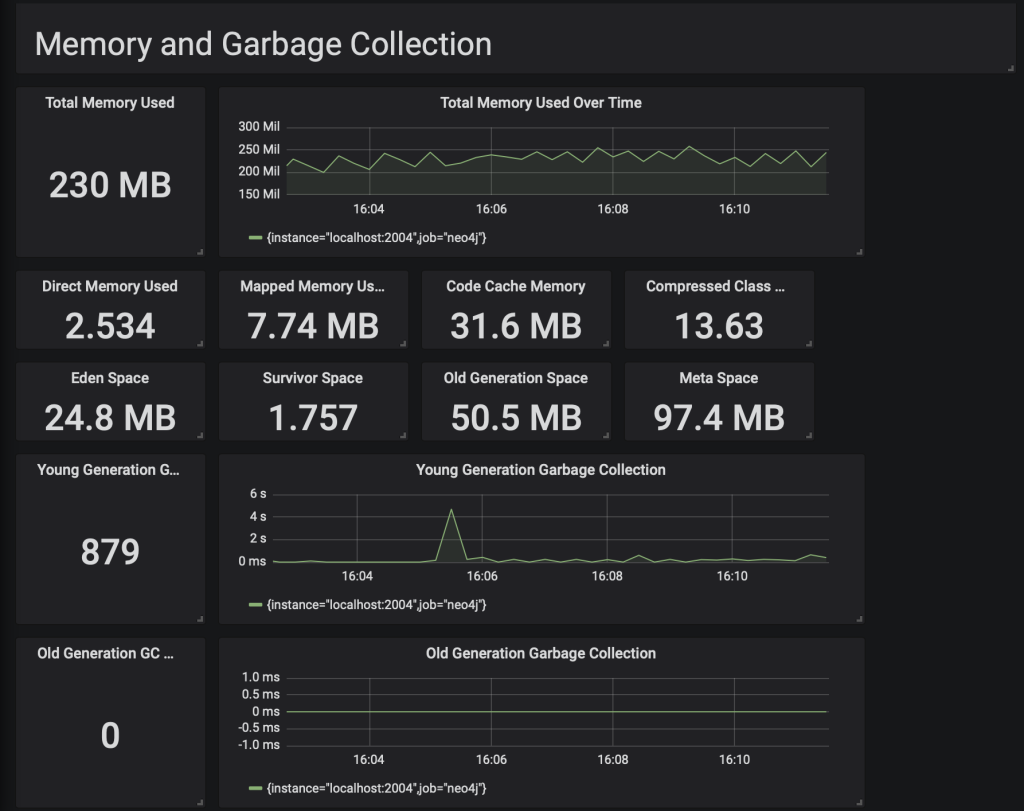Click resize handle on the Survivor Space panel

click(x=403, y=435)
